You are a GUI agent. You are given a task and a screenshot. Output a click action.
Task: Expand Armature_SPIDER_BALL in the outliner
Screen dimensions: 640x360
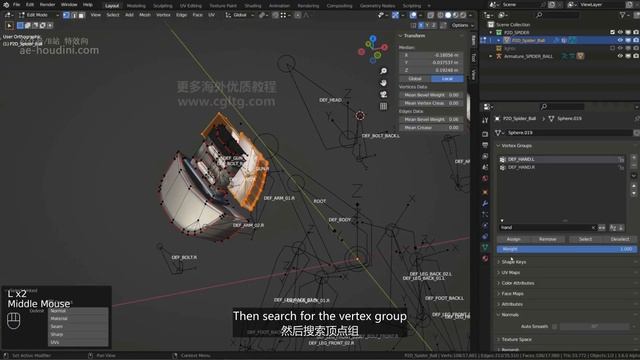491,56
